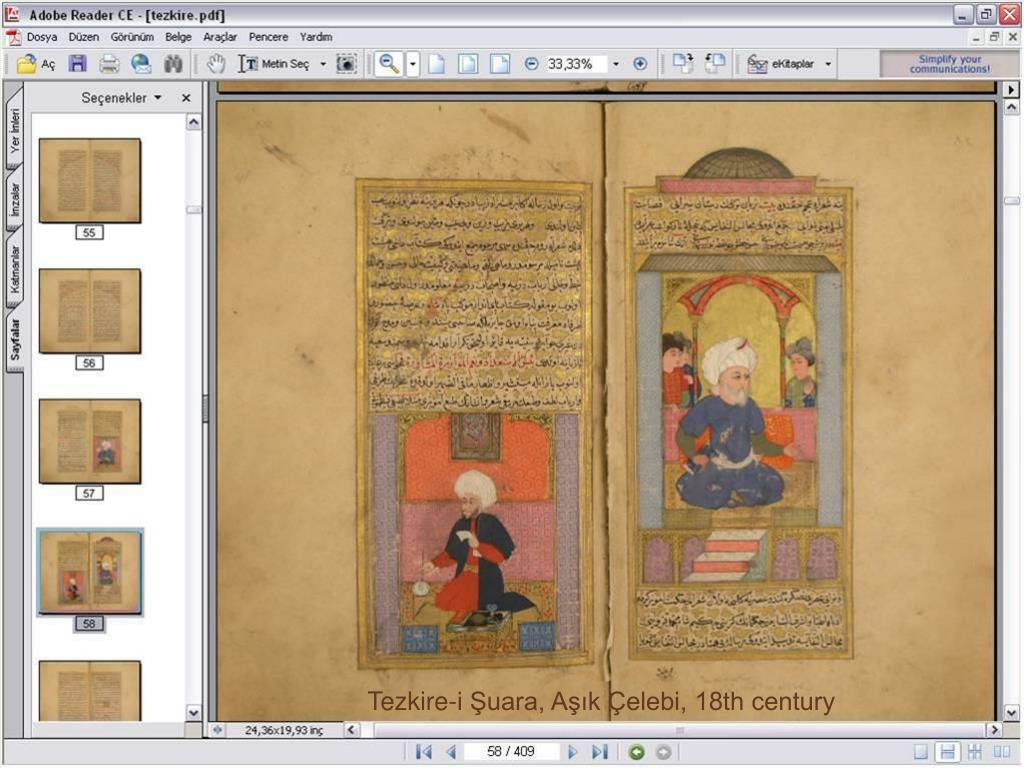
Task: Open the Belge menu
Action: coord(178,37)
